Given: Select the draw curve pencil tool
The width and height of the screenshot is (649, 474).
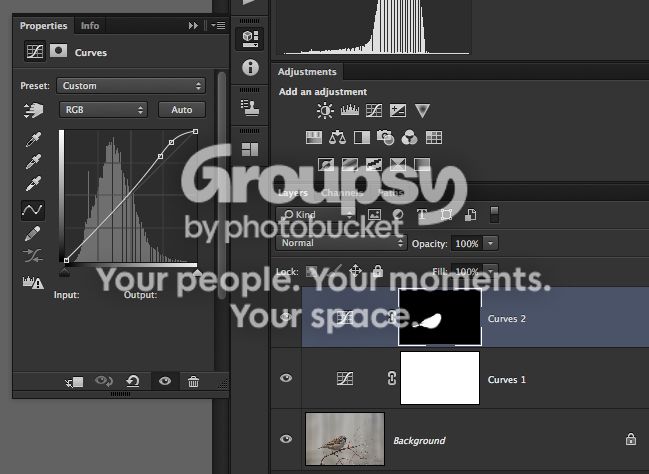Looking at the screenshot, I should coord(33,233).
